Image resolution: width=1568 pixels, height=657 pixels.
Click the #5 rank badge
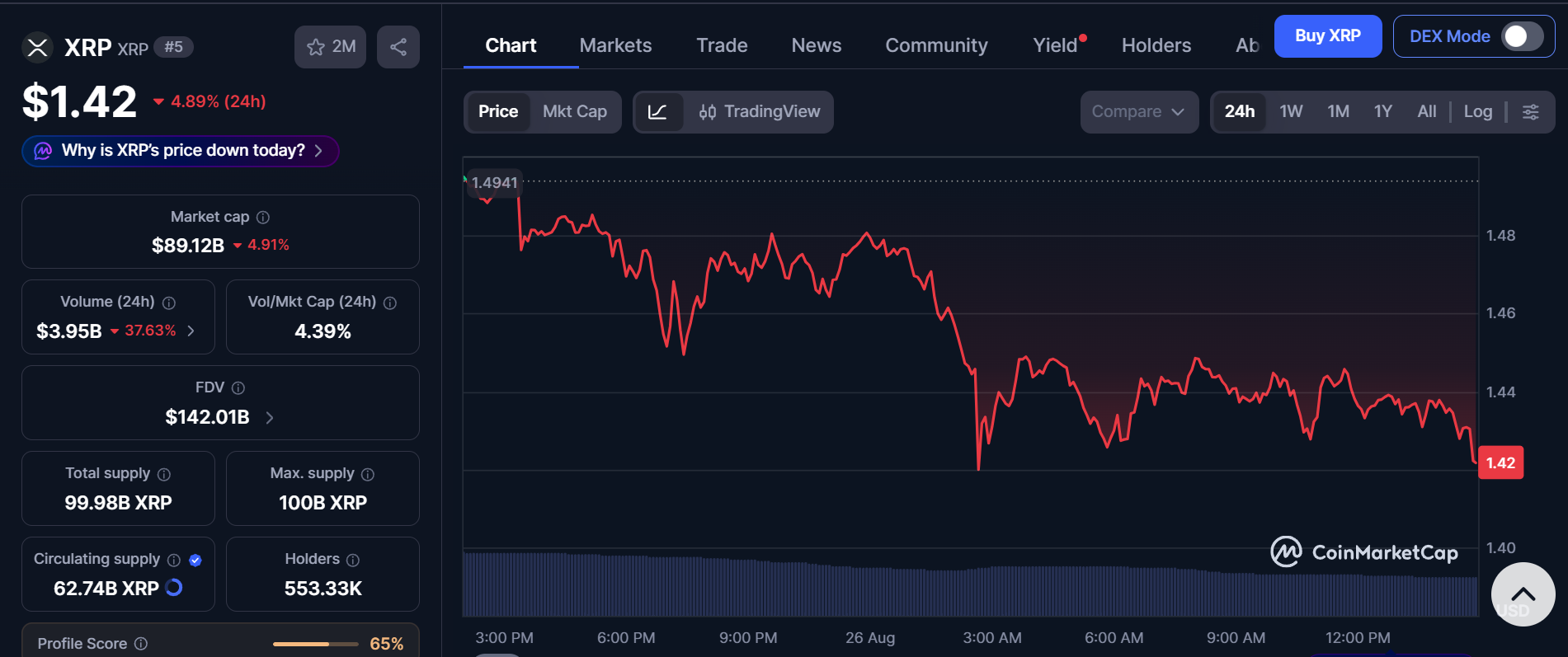(x=173, y=47)
